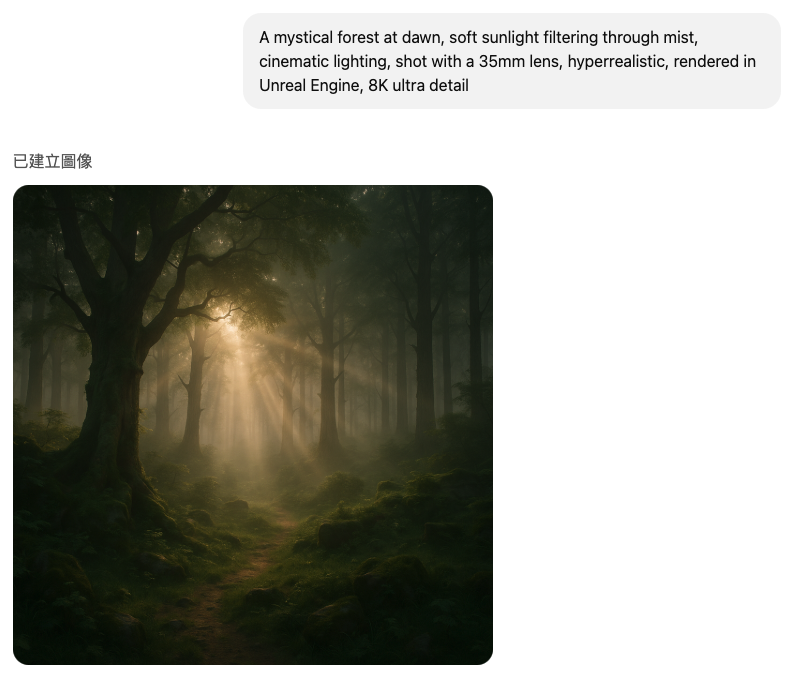
Task: Click 'soft sunlight filtering through mist' phrase
Action: click(573, 37)
